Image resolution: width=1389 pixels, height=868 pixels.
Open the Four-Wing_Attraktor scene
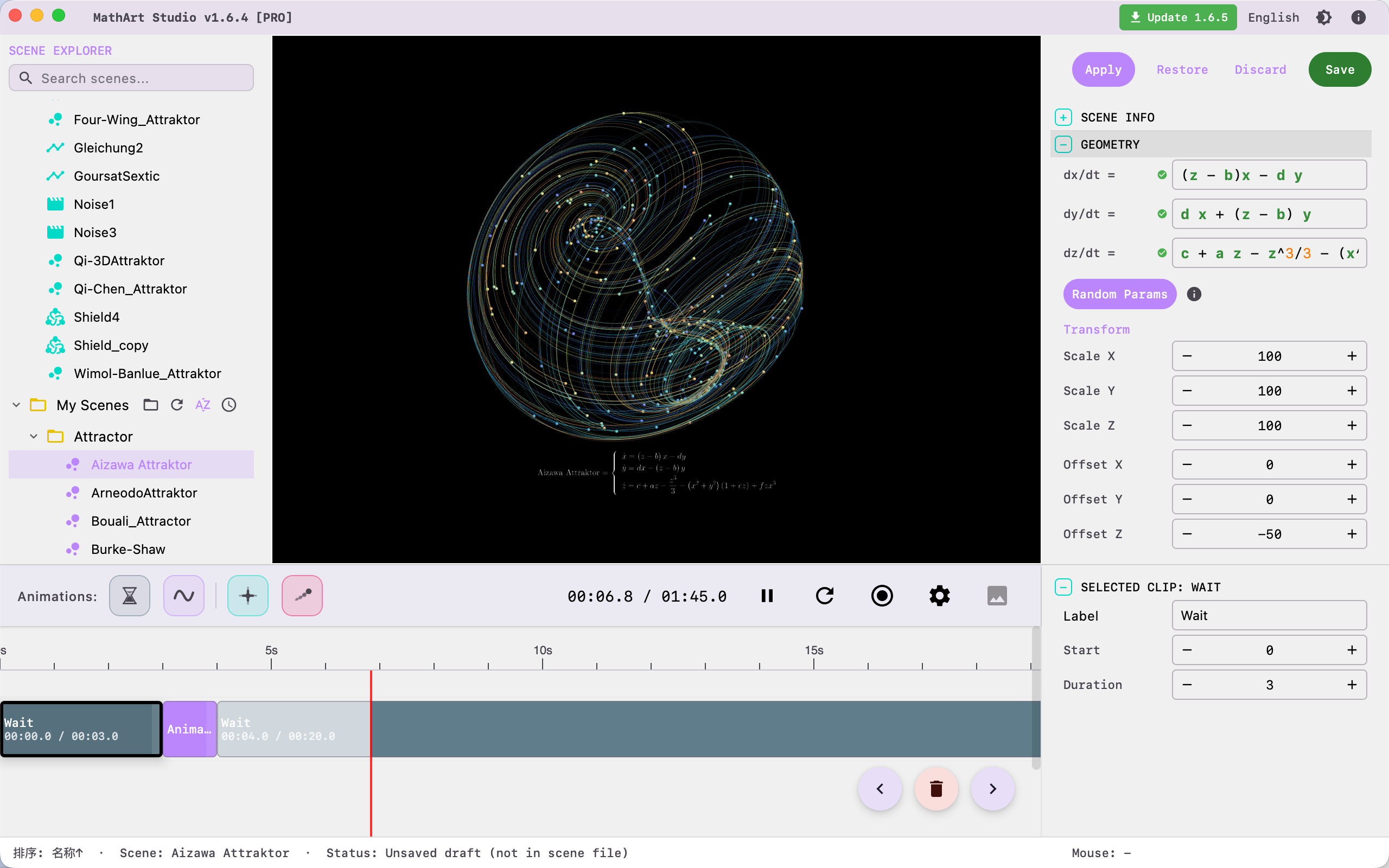(x=137, y=119)
